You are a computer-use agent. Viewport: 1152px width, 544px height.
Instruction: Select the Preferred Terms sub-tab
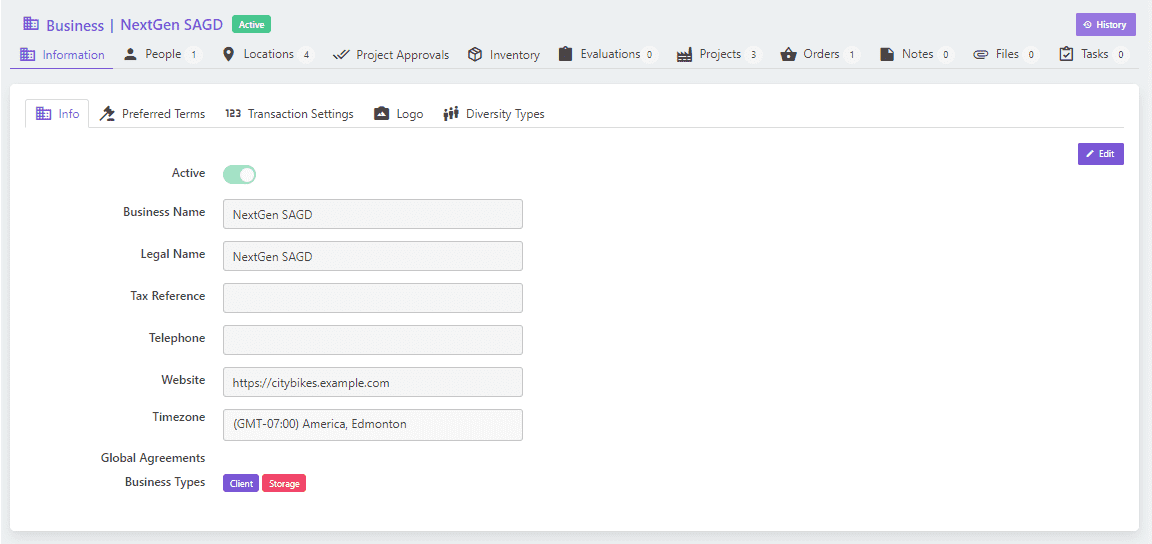[152, 114]
